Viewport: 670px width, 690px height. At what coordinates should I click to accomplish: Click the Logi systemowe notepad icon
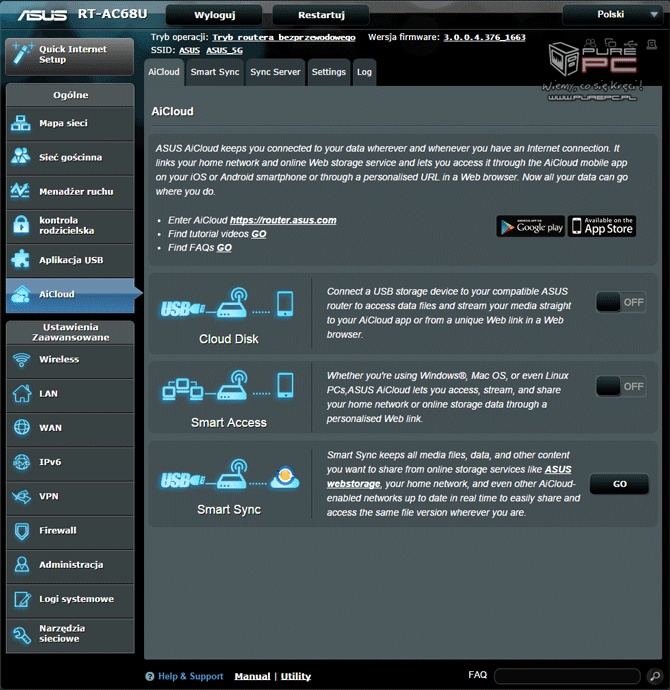click(x=22, y=599)
